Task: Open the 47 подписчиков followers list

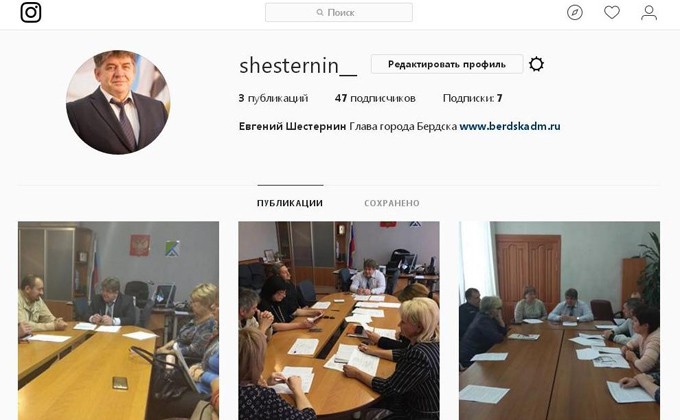Action: point(375,98)
